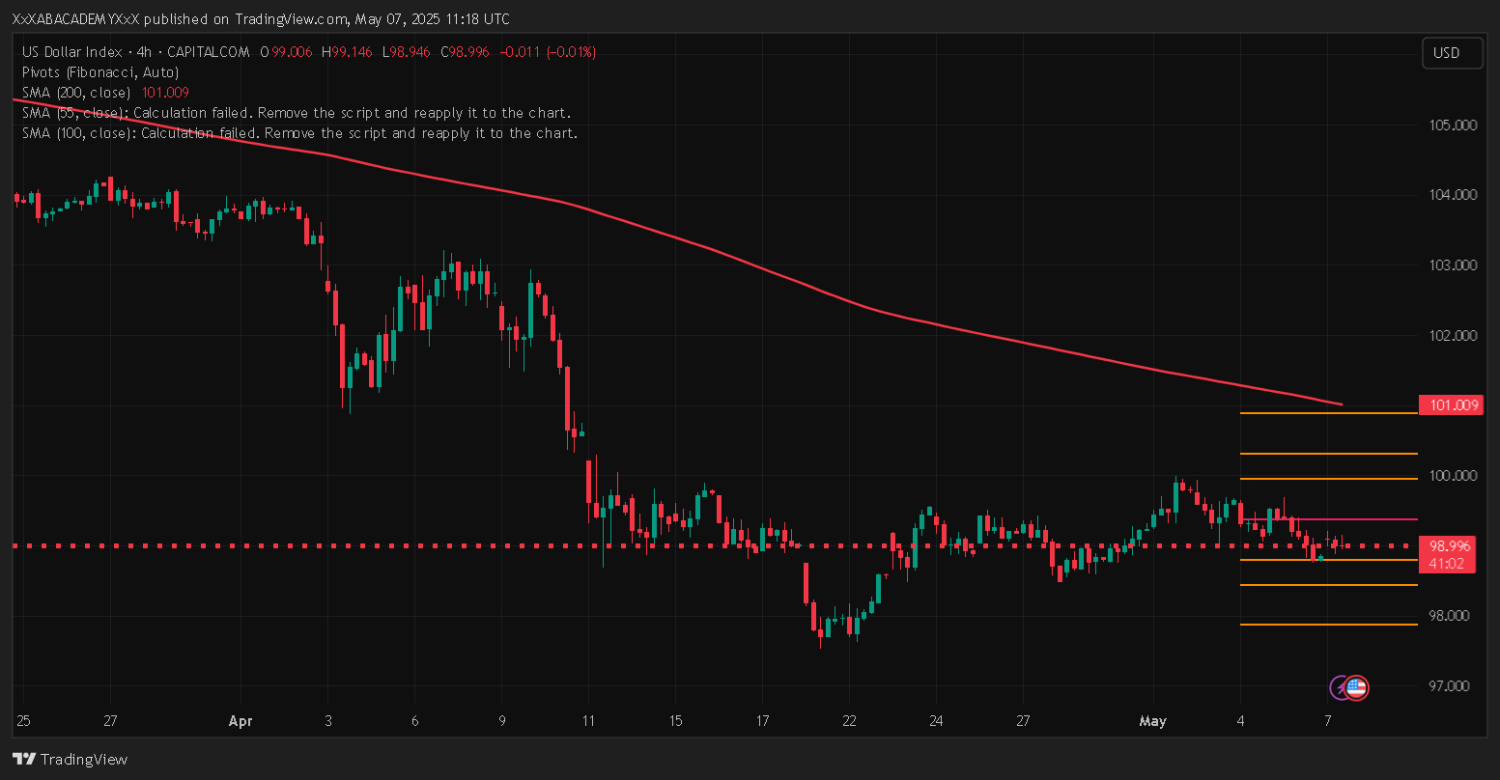Screen dimensions: 1500x780
Task: Click the 102.000 price axis label
Action: (x=1453, y=335)
